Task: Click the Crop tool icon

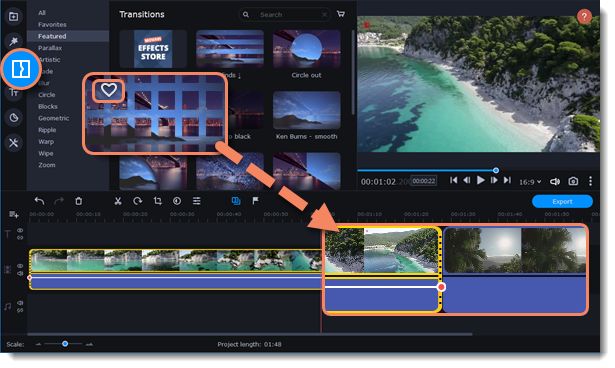Action: coord(158,201)
